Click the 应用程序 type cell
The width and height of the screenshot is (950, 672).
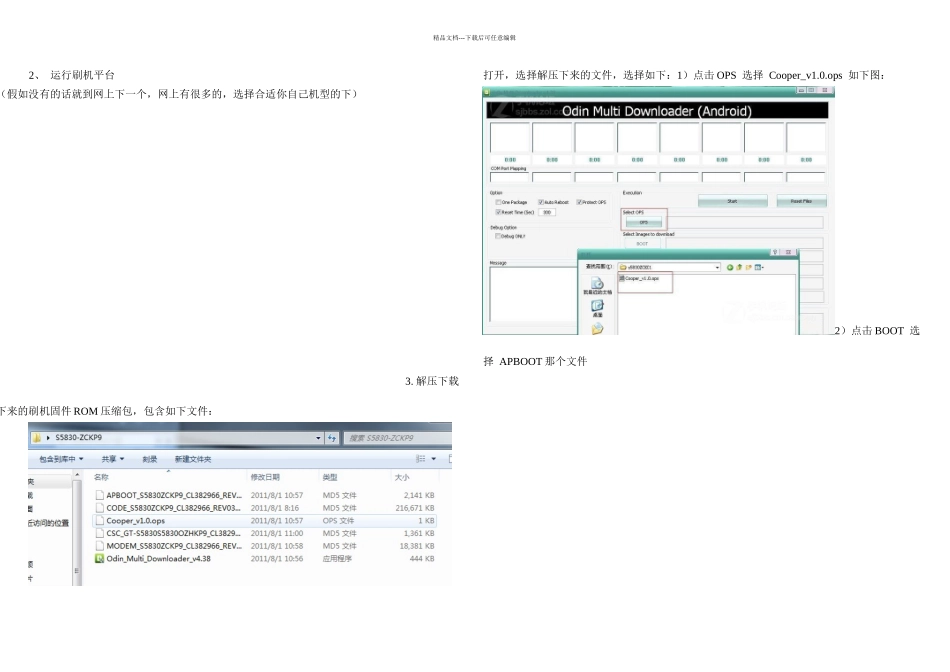pos(337,559)
